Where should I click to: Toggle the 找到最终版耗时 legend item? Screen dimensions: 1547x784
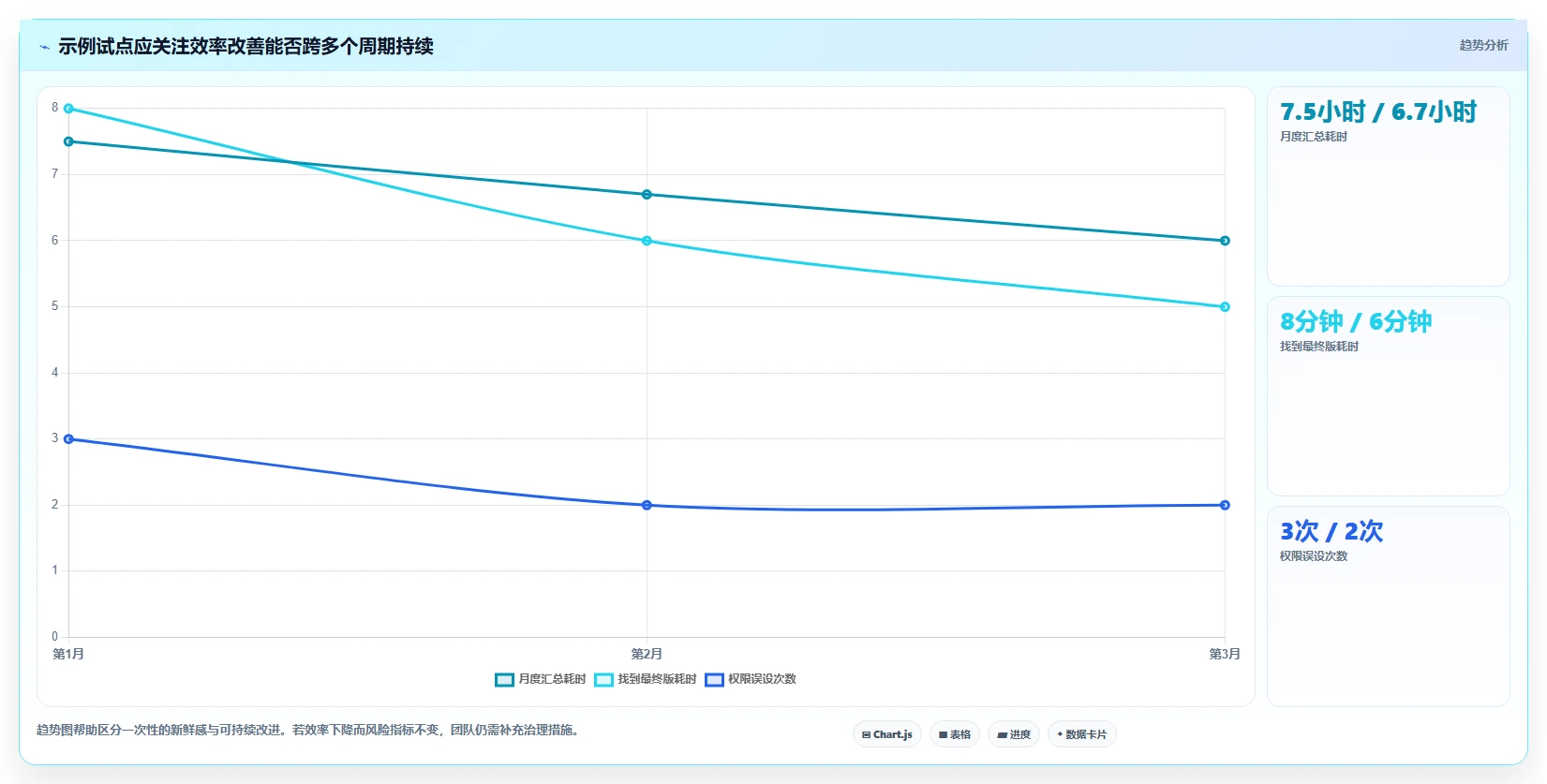tap(646, 679)
